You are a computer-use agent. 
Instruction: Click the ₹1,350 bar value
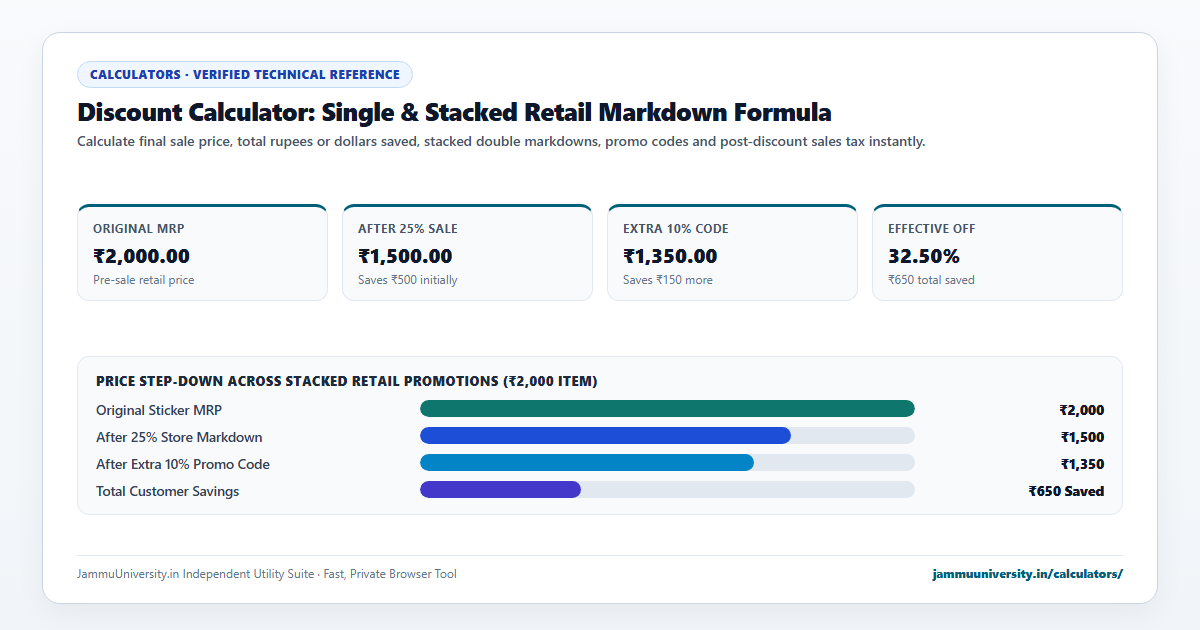click(x=1082, y=464)
